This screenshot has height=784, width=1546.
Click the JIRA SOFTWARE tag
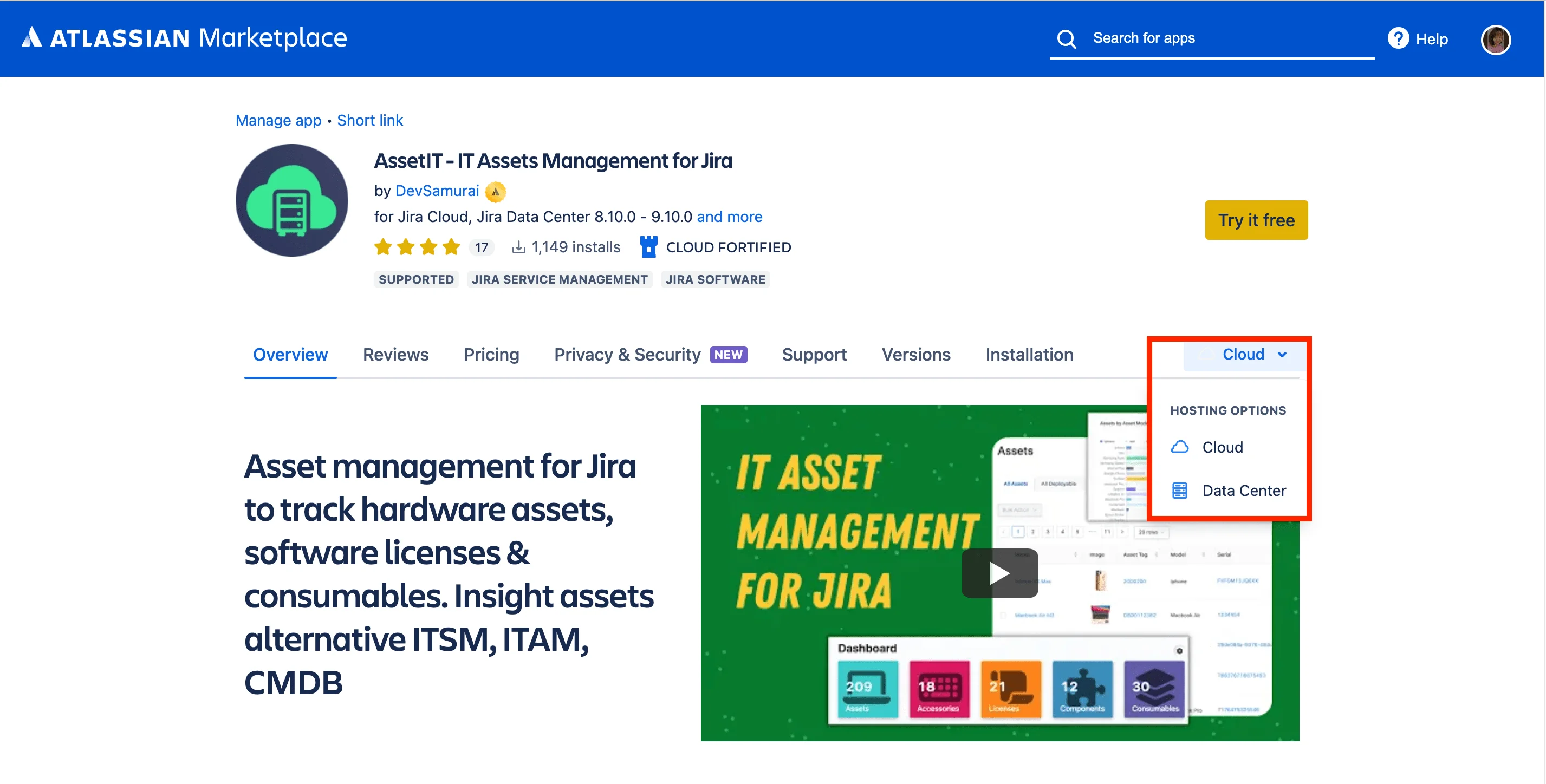[x=716, y=279]
